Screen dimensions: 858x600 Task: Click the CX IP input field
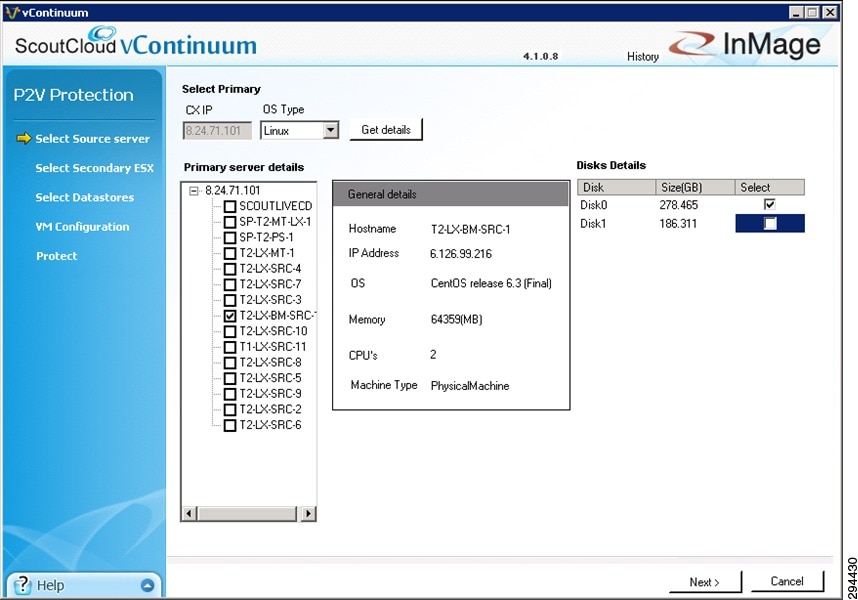pos(217,131)
